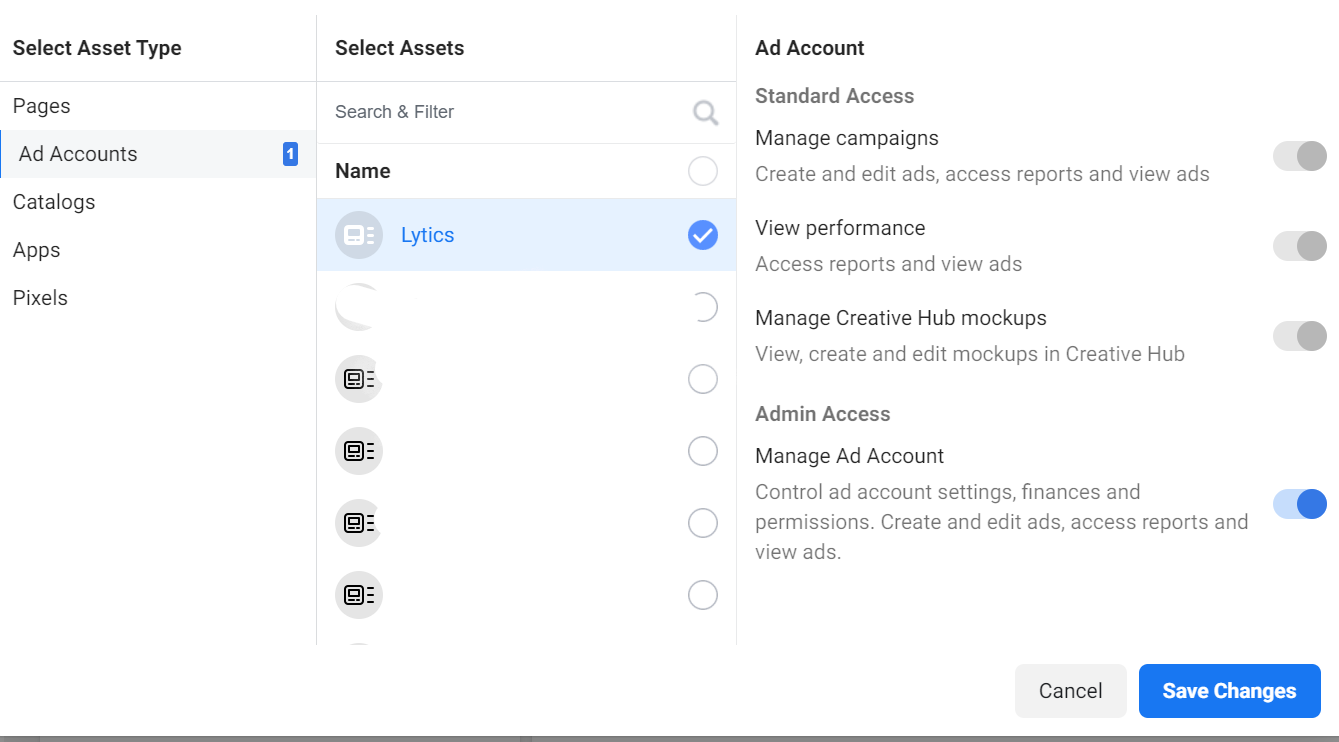Click the Manage Ad Account label
Viewport: 1339px width, 742px height.
[x=850, y=456]
